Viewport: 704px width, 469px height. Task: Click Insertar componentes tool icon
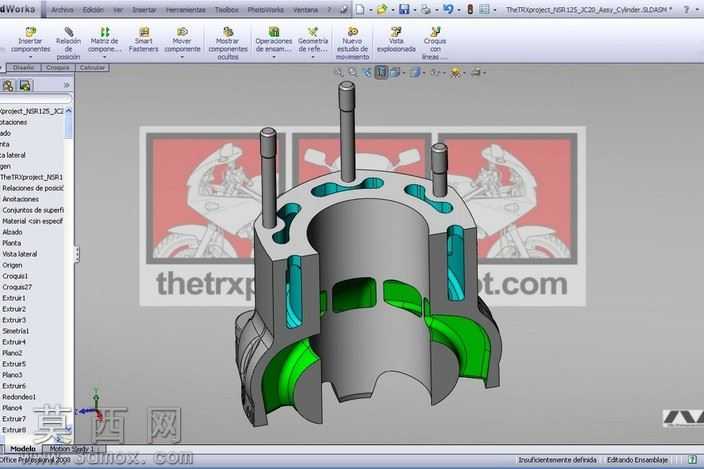(31, 32)
